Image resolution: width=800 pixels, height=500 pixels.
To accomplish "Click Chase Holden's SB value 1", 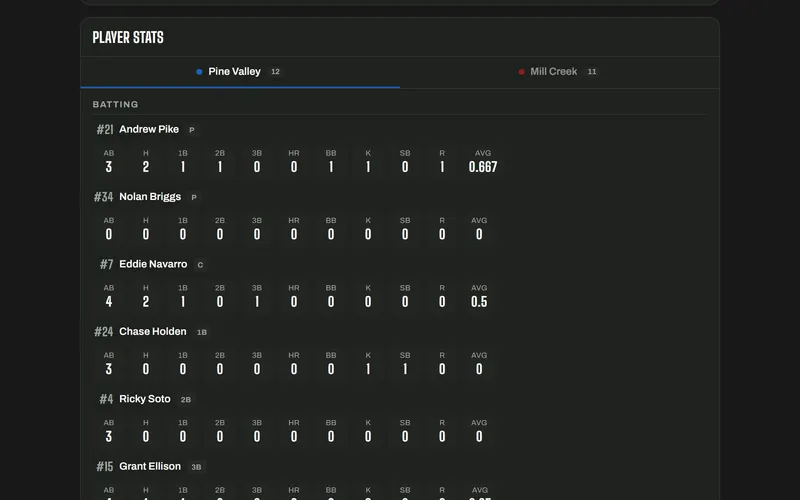I will [405, 369].
